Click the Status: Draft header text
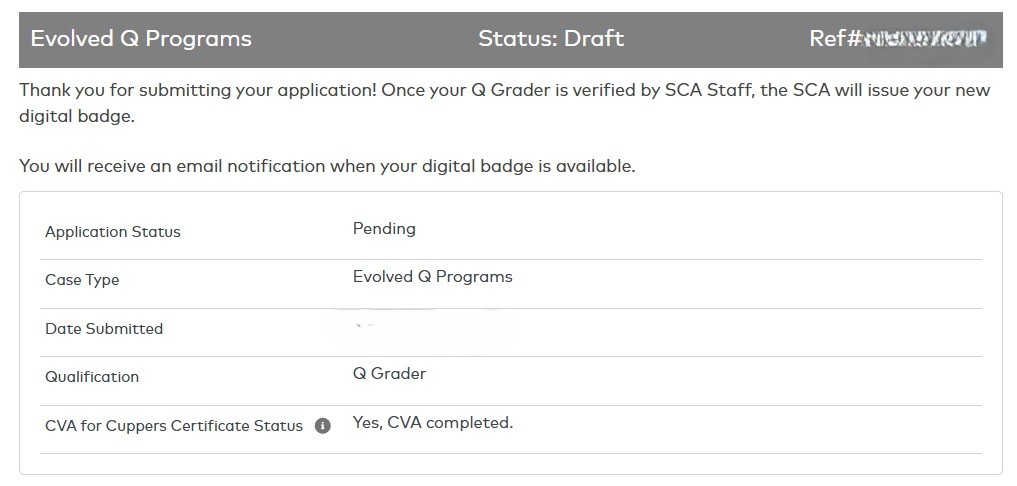This screenshot has width=1017, height=486. pyautogui.click(x=551, y=39)
